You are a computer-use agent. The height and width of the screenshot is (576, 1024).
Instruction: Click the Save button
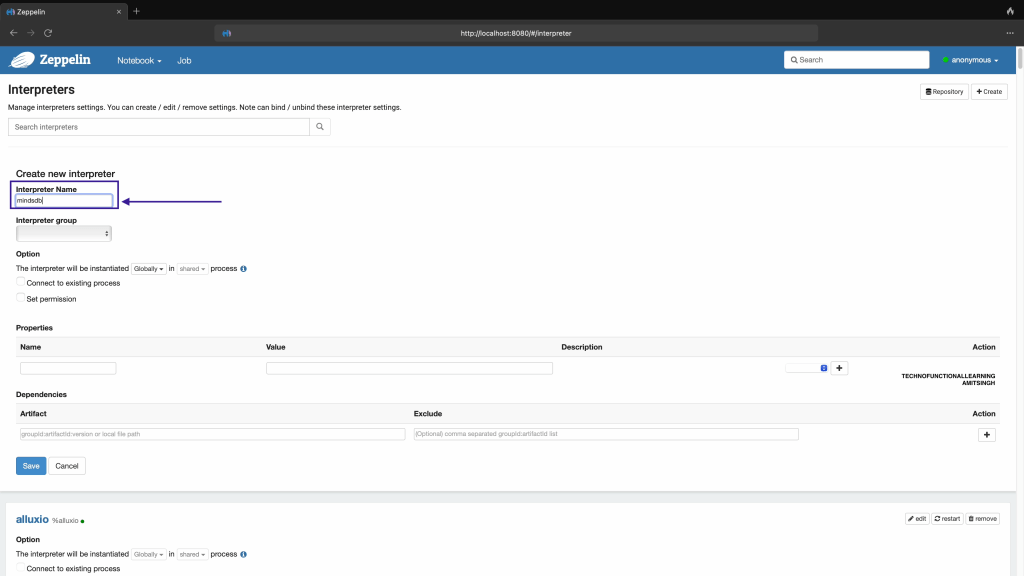(x=31, y=466)
